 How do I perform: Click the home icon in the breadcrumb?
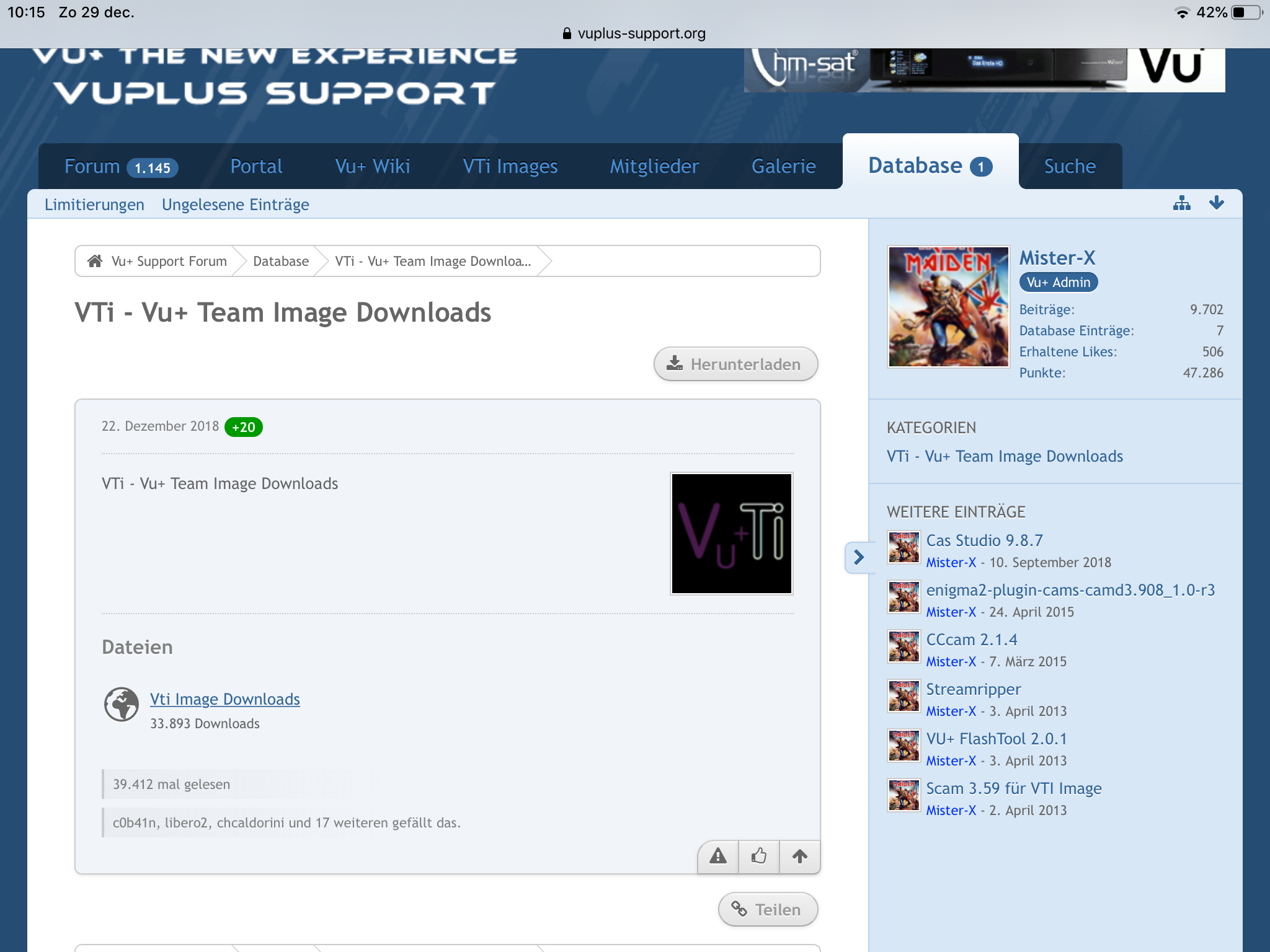95,261
